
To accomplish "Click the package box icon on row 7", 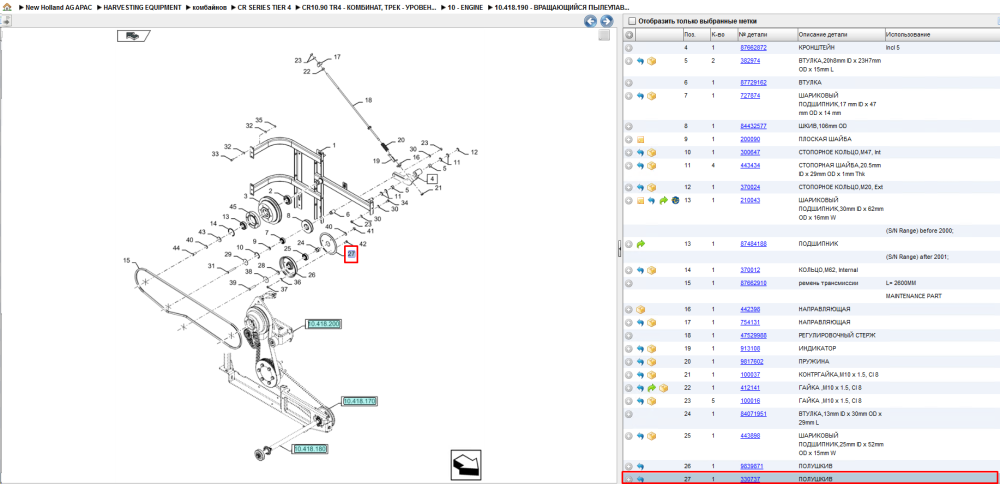I will click(x=652, y=96).
